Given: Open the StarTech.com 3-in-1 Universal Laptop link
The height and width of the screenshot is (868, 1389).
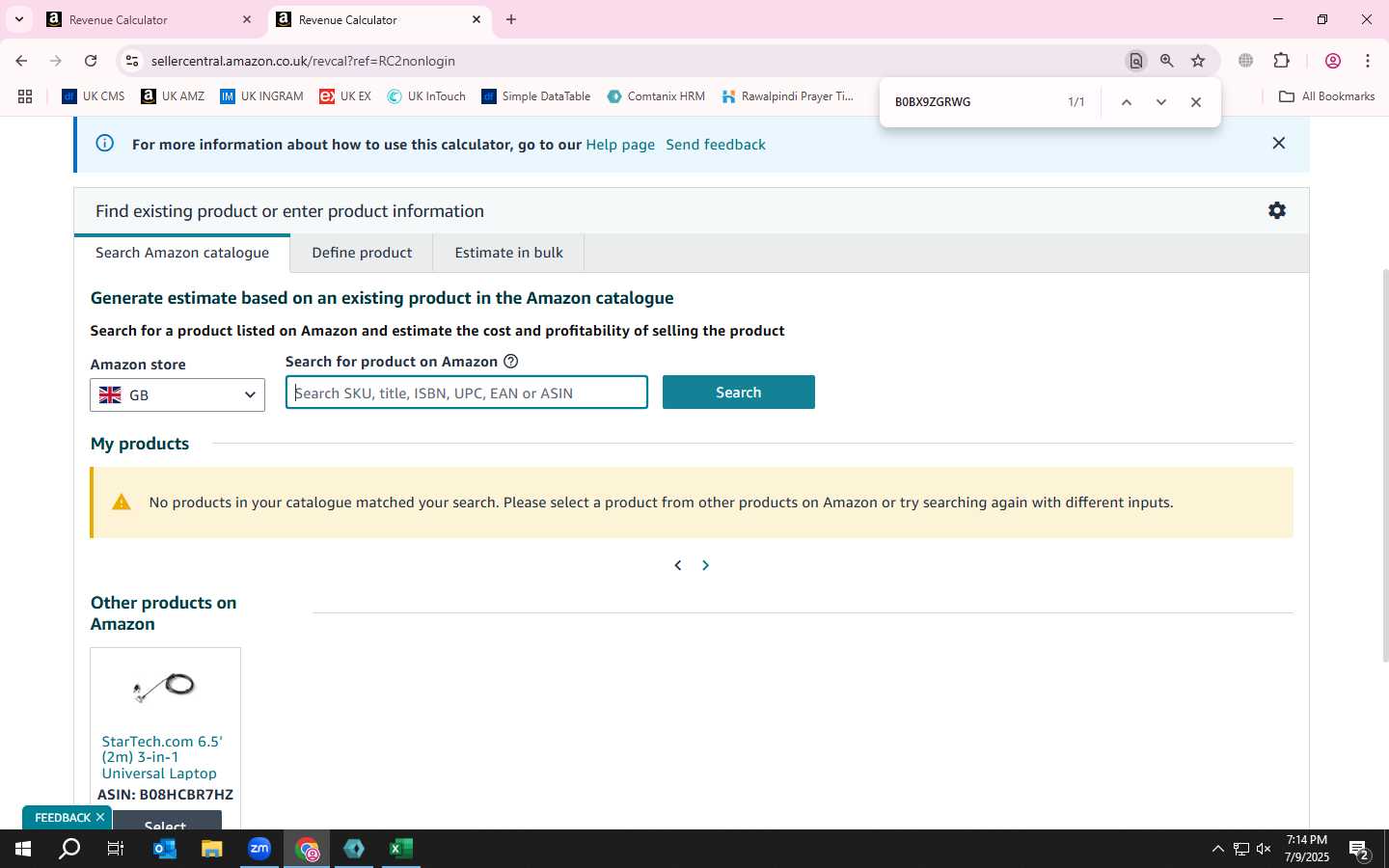Looking at the screenshot, I should click(x=162, y=757).
